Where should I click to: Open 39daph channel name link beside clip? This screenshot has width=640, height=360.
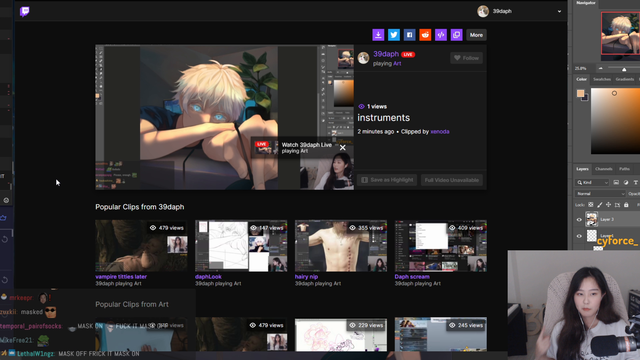386,54
